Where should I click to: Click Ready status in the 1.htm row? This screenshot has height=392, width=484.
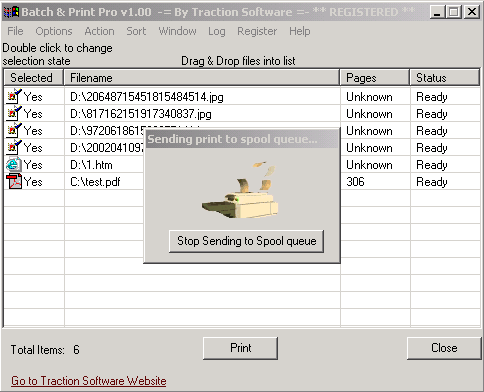[432, 165]
